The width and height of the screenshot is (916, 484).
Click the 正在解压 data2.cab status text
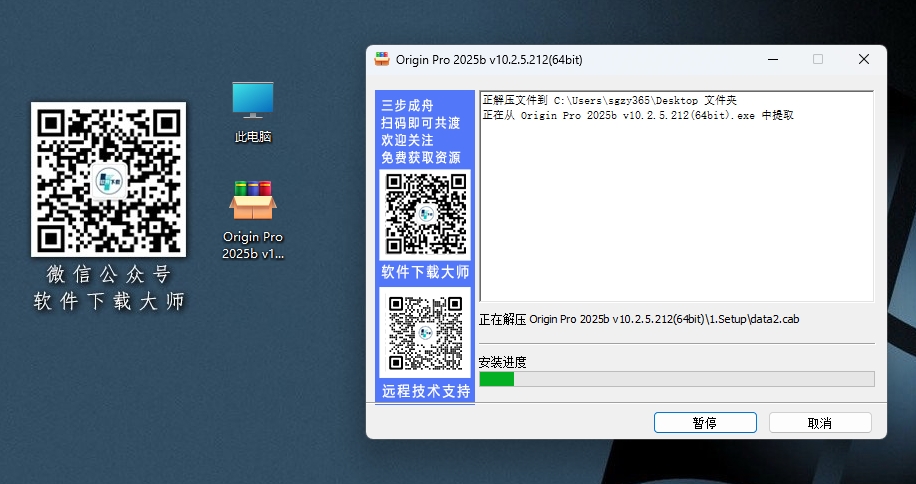[639, 320]
